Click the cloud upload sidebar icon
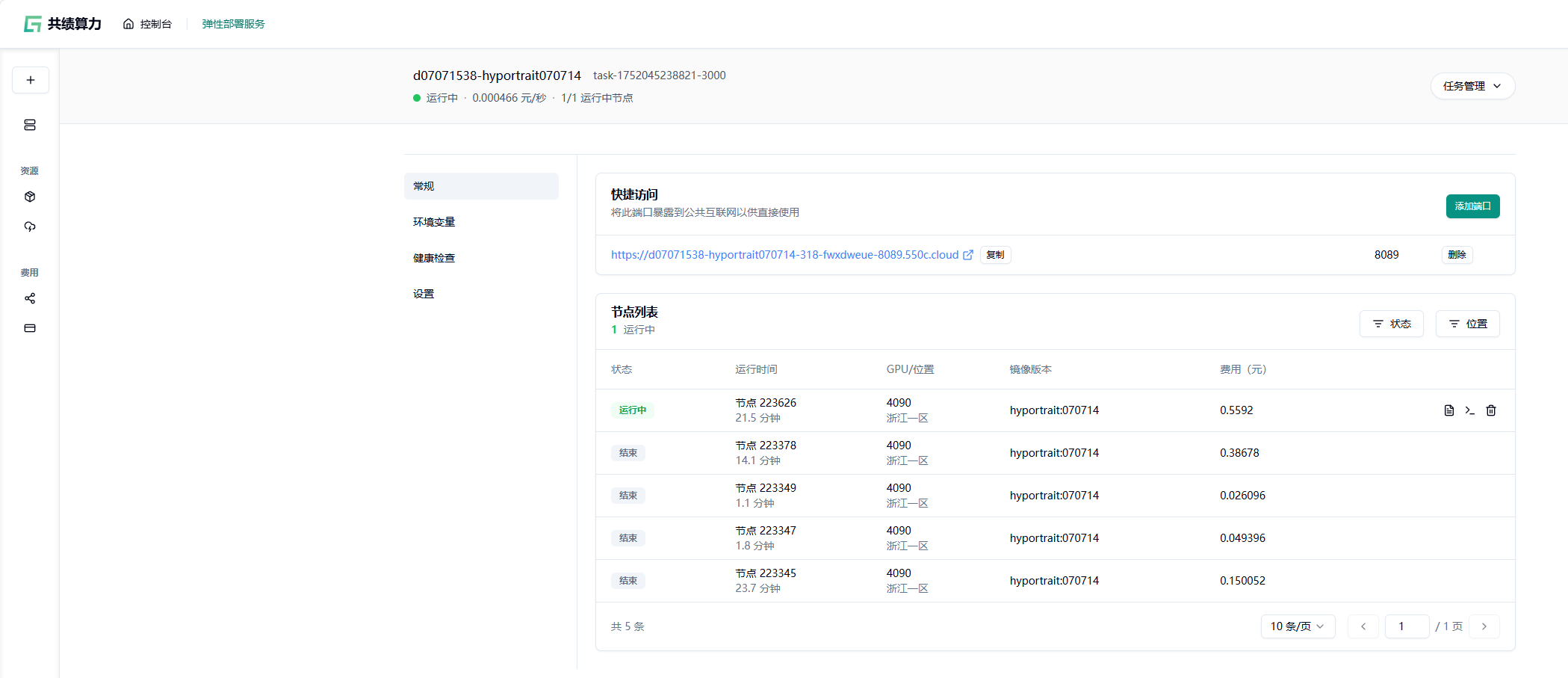The image size is (1568, 678). point(30,226)
